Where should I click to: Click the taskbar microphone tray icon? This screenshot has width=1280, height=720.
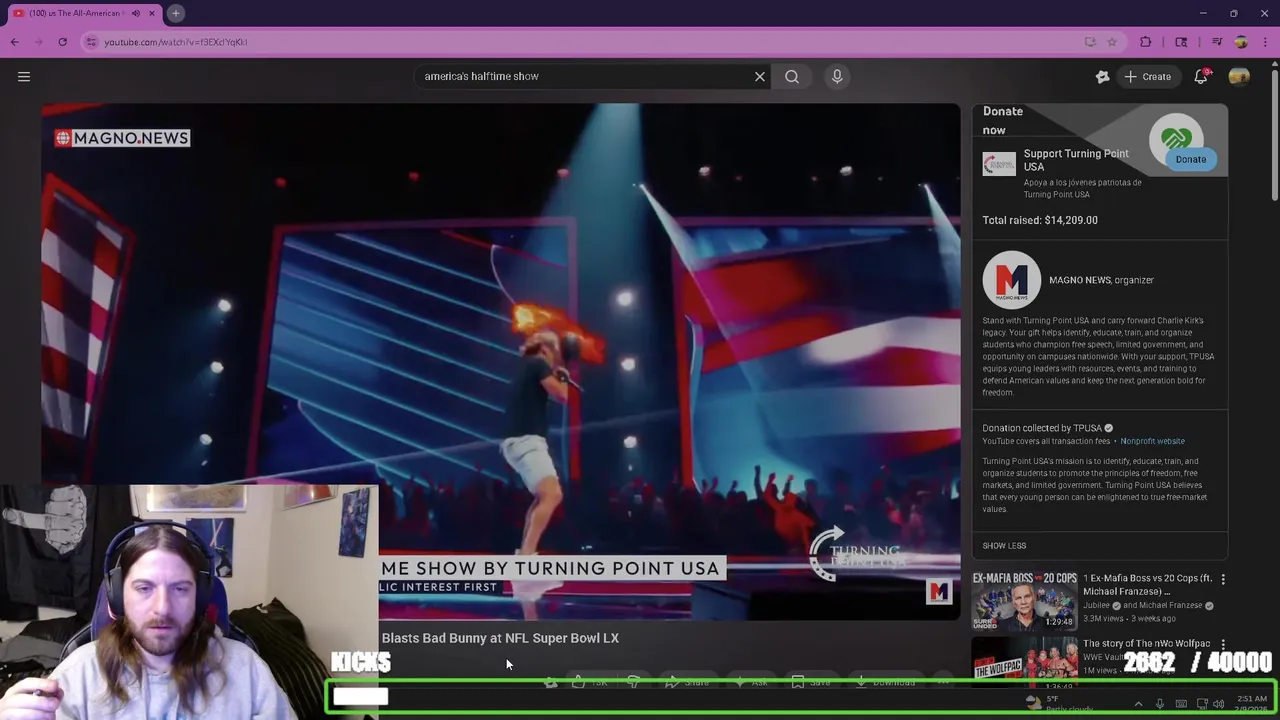(1160, 704)
